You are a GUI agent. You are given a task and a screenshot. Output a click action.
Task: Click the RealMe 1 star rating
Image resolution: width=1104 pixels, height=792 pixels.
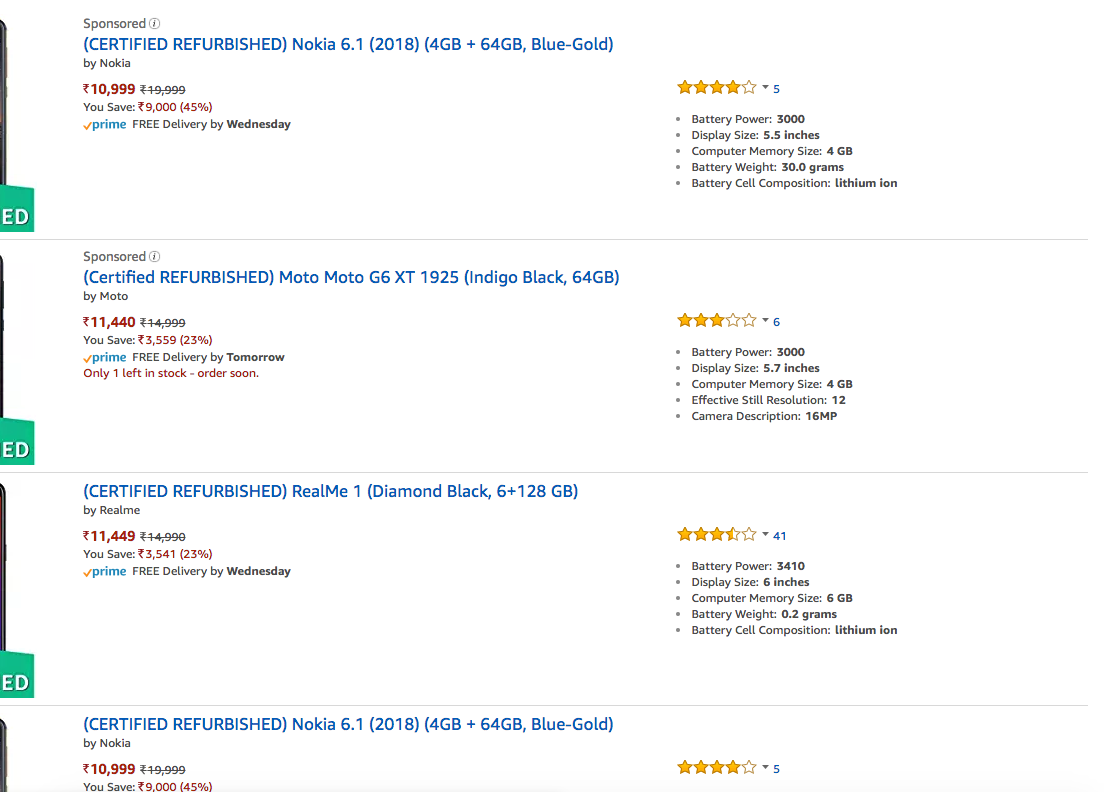click(716, 535)
